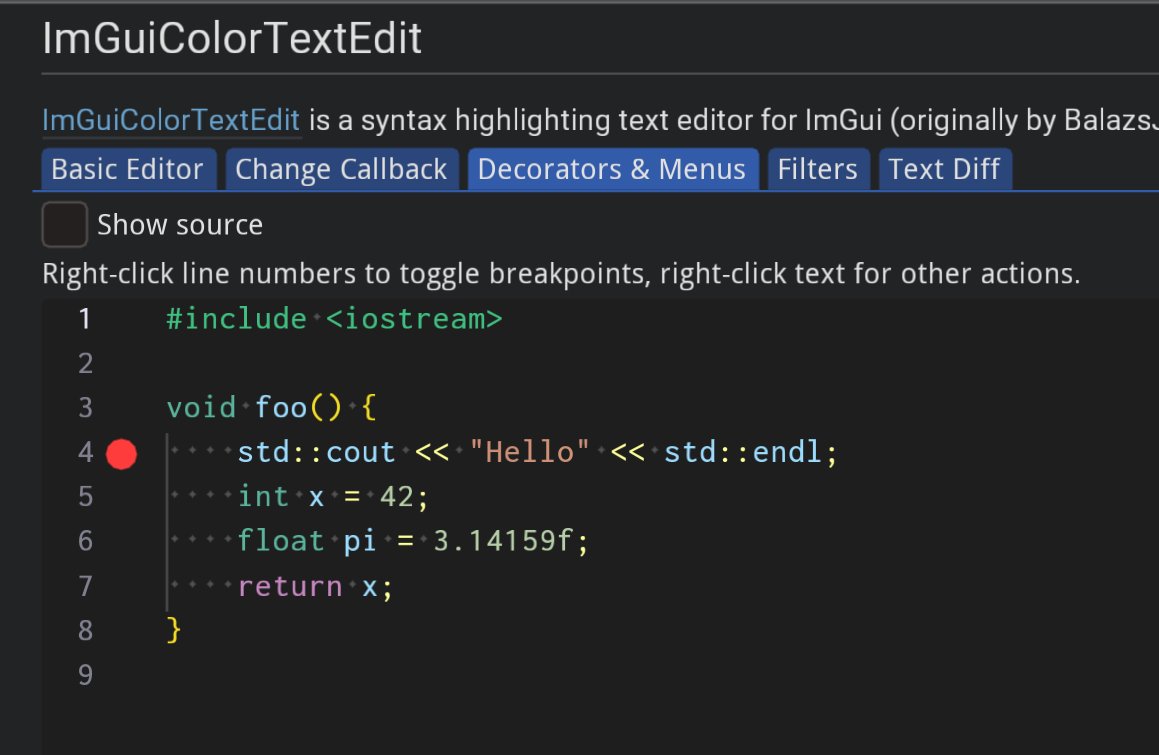Viewport: 1159px width, 755px height.
Task: Place cursor on #include directive
Action: point(237,319)
